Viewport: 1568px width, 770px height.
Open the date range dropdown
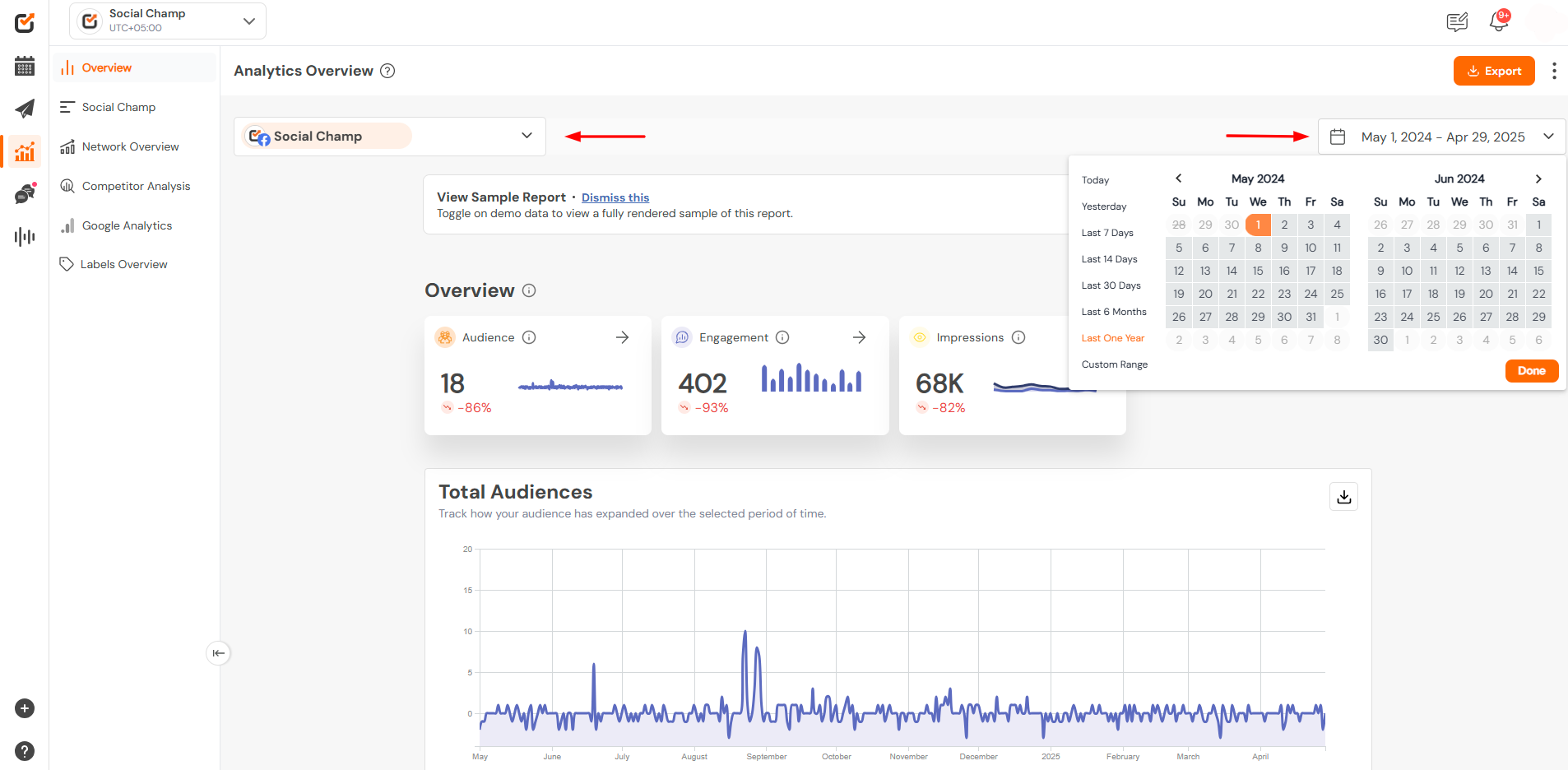1442,137
